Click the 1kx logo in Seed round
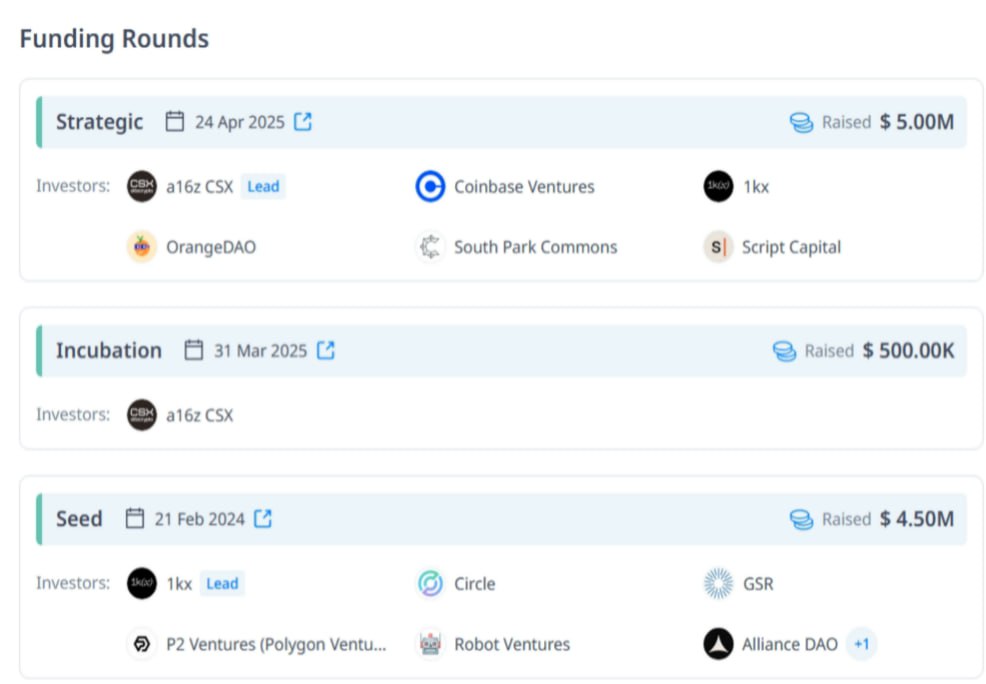This screenshot has height=684, width=986. (x=141, y=583)
